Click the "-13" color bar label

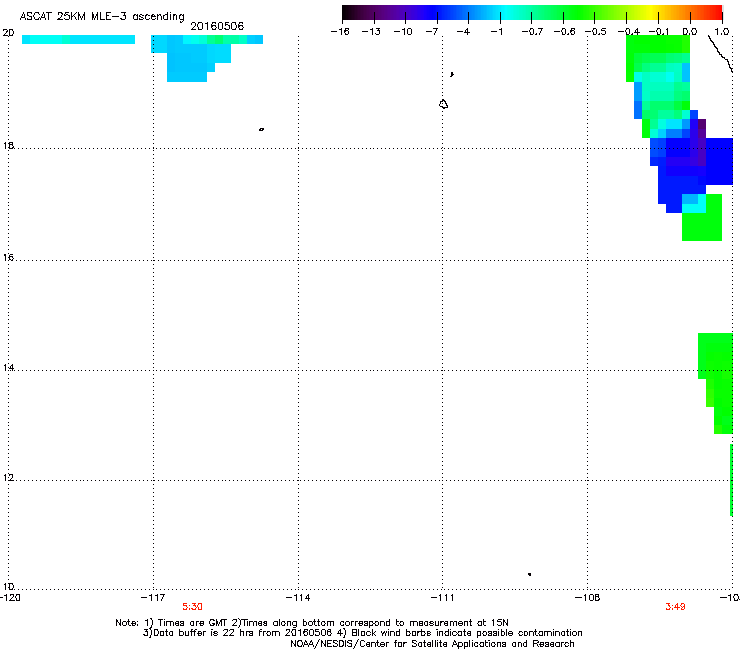coord(371,32)
